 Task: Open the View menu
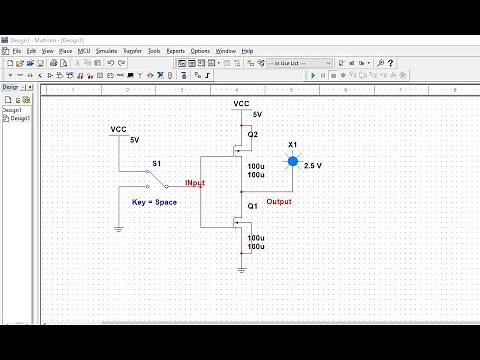pyautogui.click(x=47, y=51)
